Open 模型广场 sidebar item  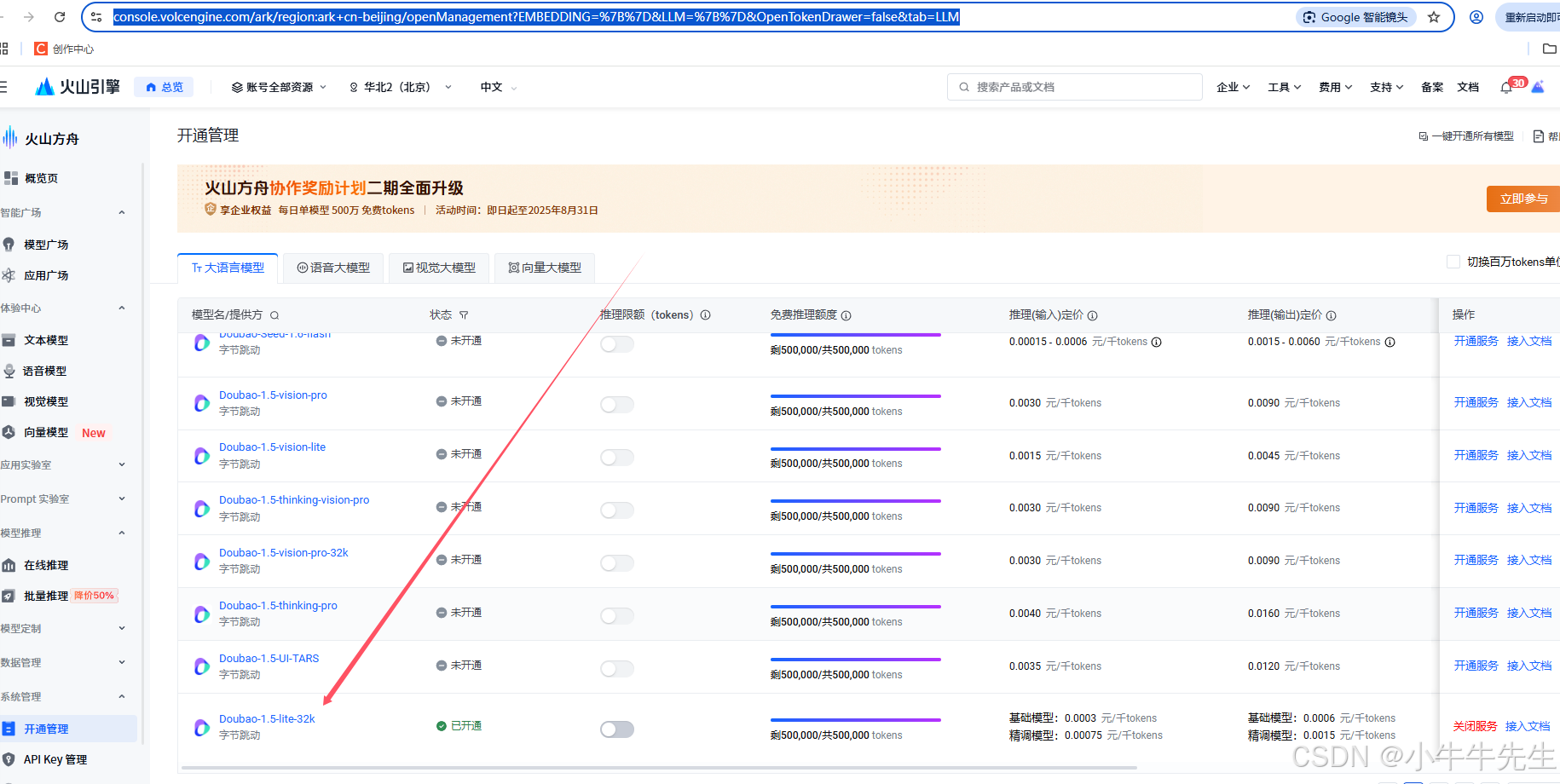46,245
